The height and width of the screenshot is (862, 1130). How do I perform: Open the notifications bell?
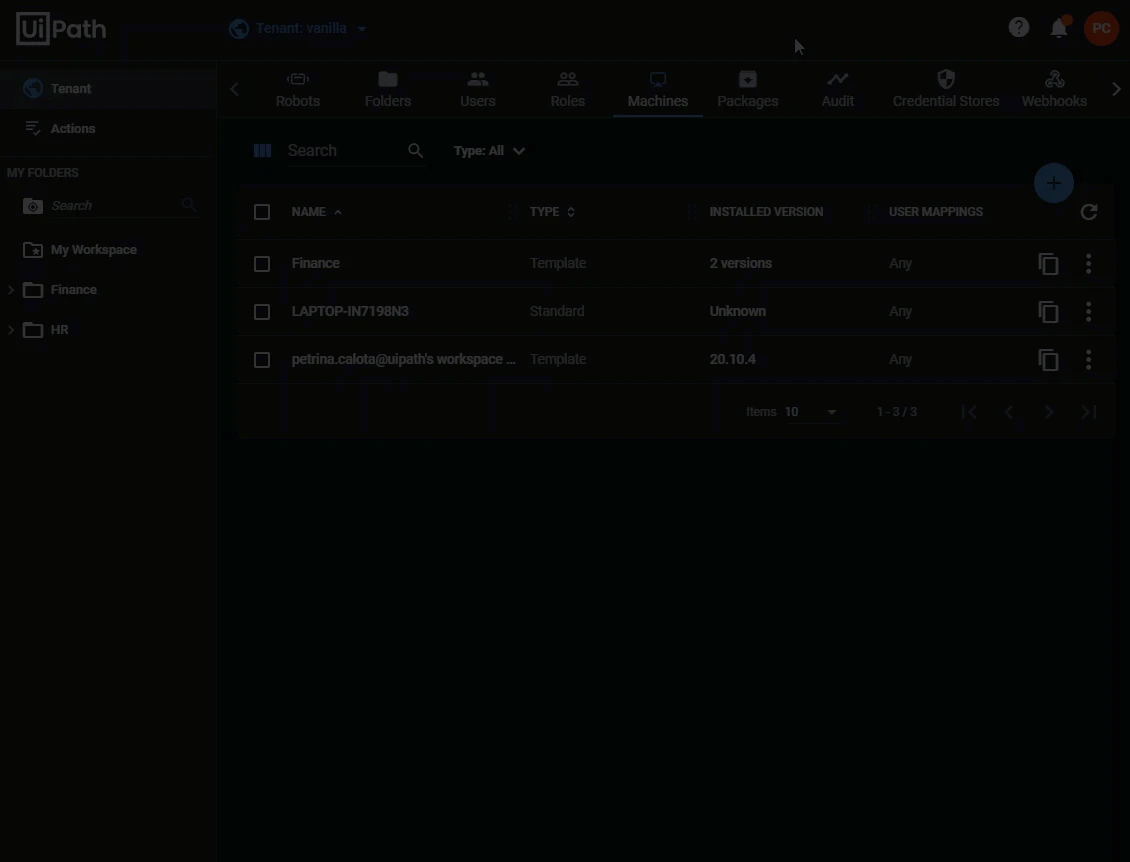pyautogui.click(x=1059, y=28)
